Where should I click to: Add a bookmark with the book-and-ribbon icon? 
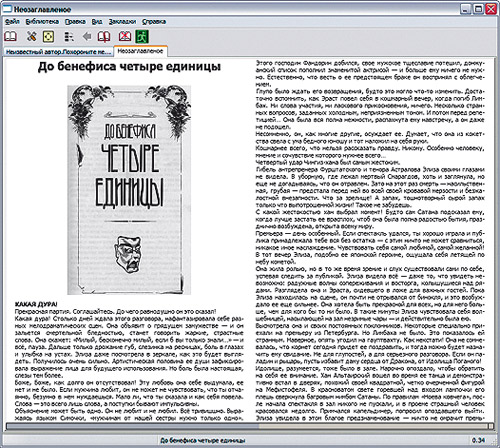pyautogui.click(x=104, y=36)
